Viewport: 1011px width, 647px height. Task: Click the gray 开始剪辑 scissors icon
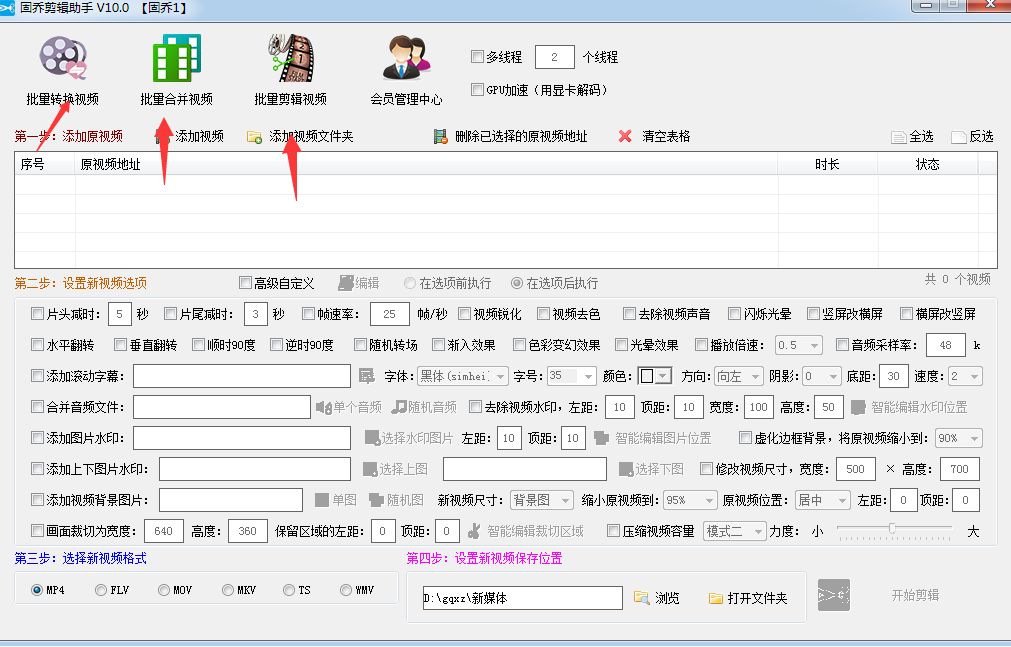click(834, 595)
